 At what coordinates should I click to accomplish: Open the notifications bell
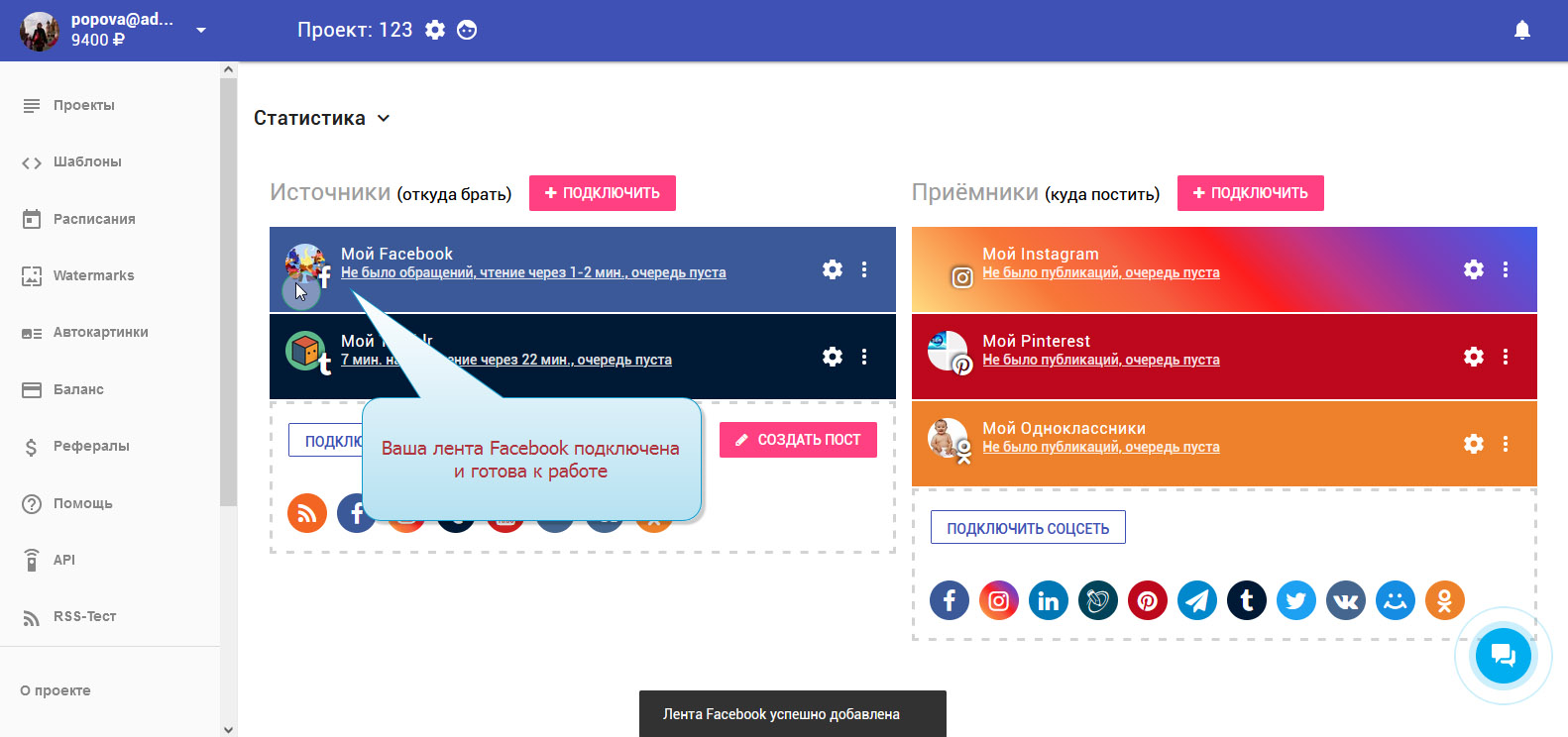(x=1521, y=31)
